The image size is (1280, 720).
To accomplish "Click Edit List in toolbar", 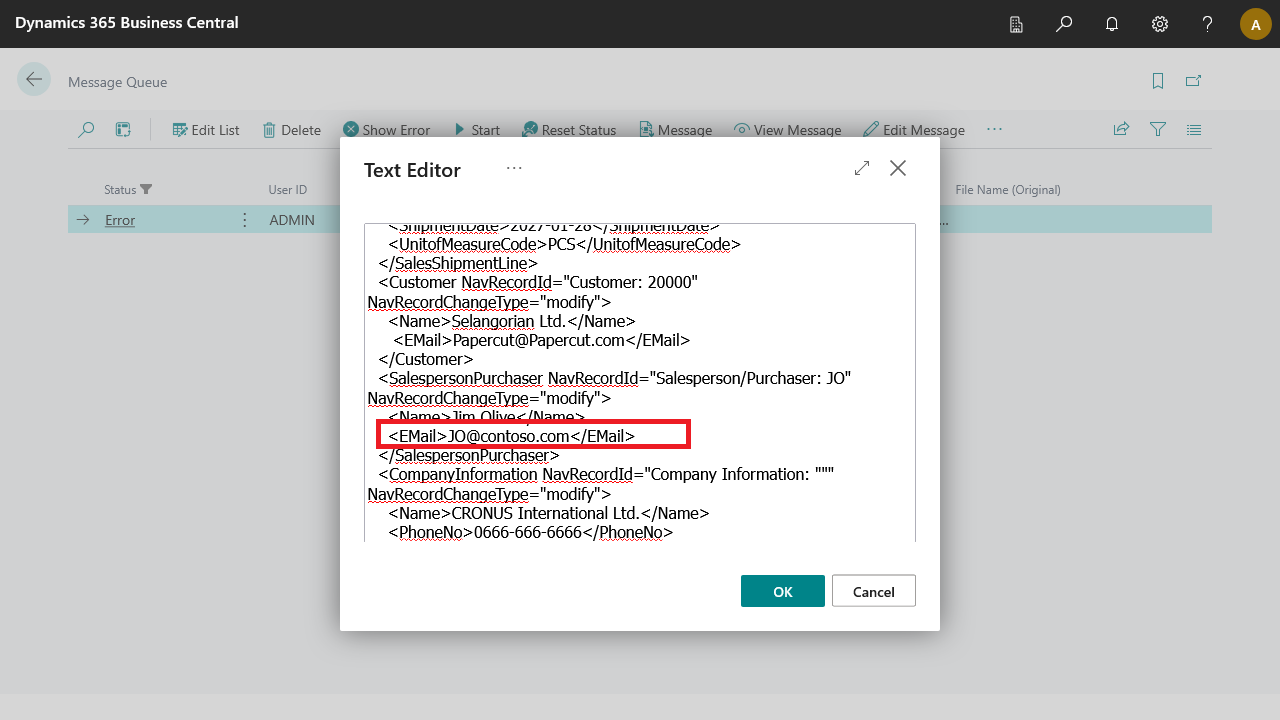I will [206, 130].
